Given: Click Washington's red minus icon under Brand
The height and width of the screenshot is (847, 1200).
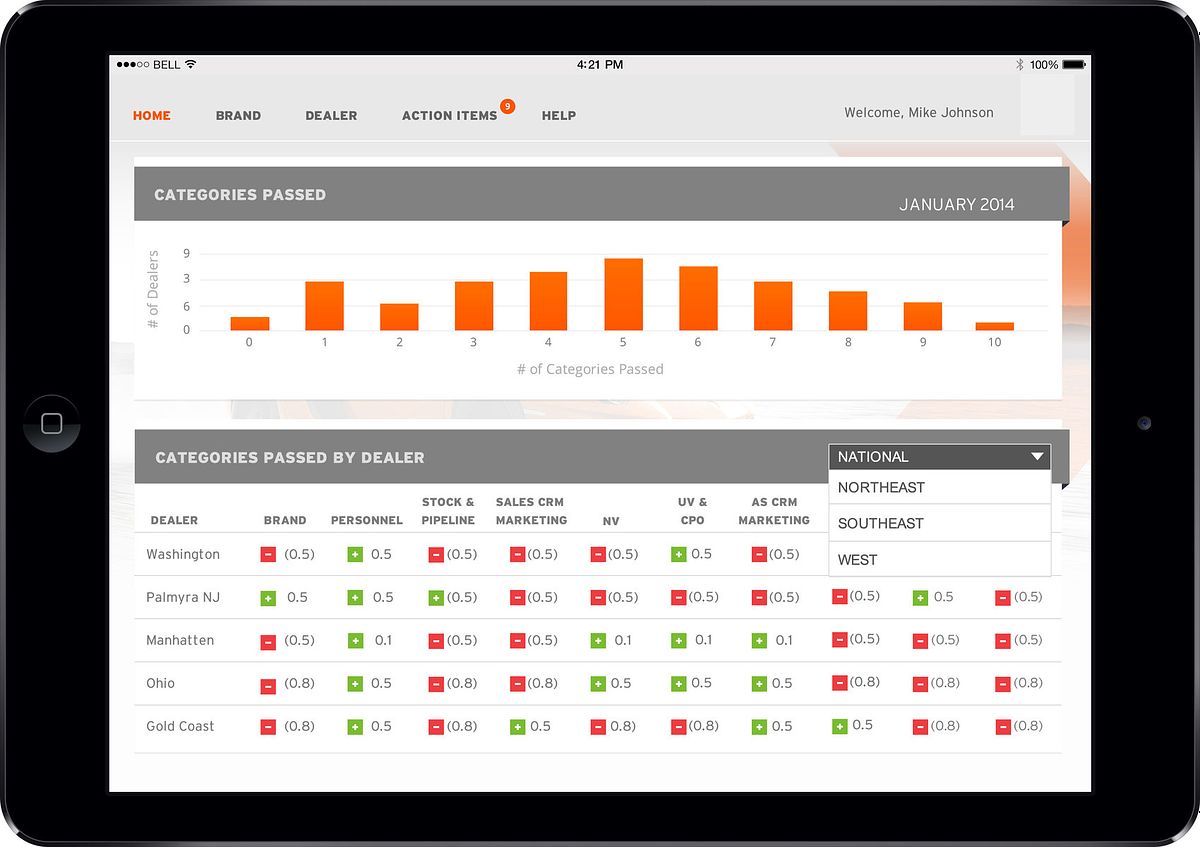Looking at the screenshot, I should click(268, 555).
